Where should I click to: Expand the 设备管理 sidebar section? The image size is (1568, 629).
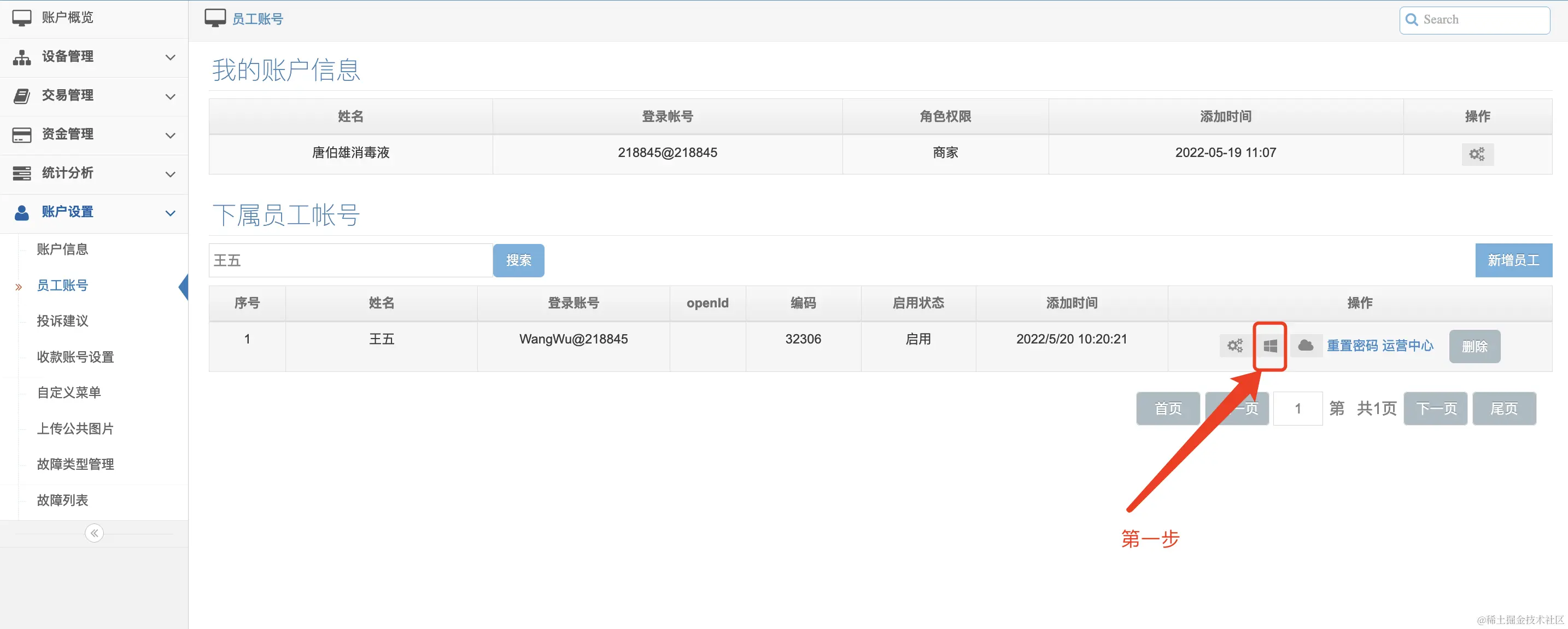tap(171, 58)
